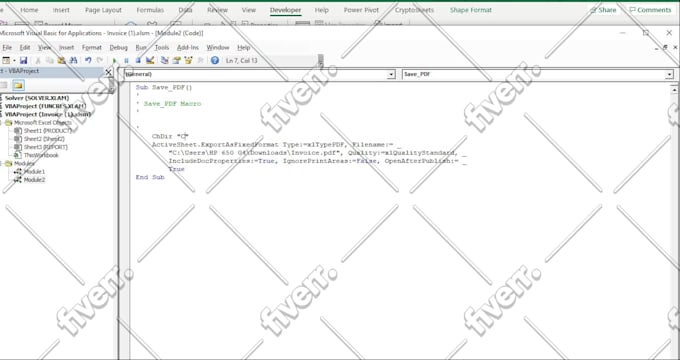680x360 pixels.
Task: Open the Tools menu
Action: pyautogui.click(x=162, y=47)
